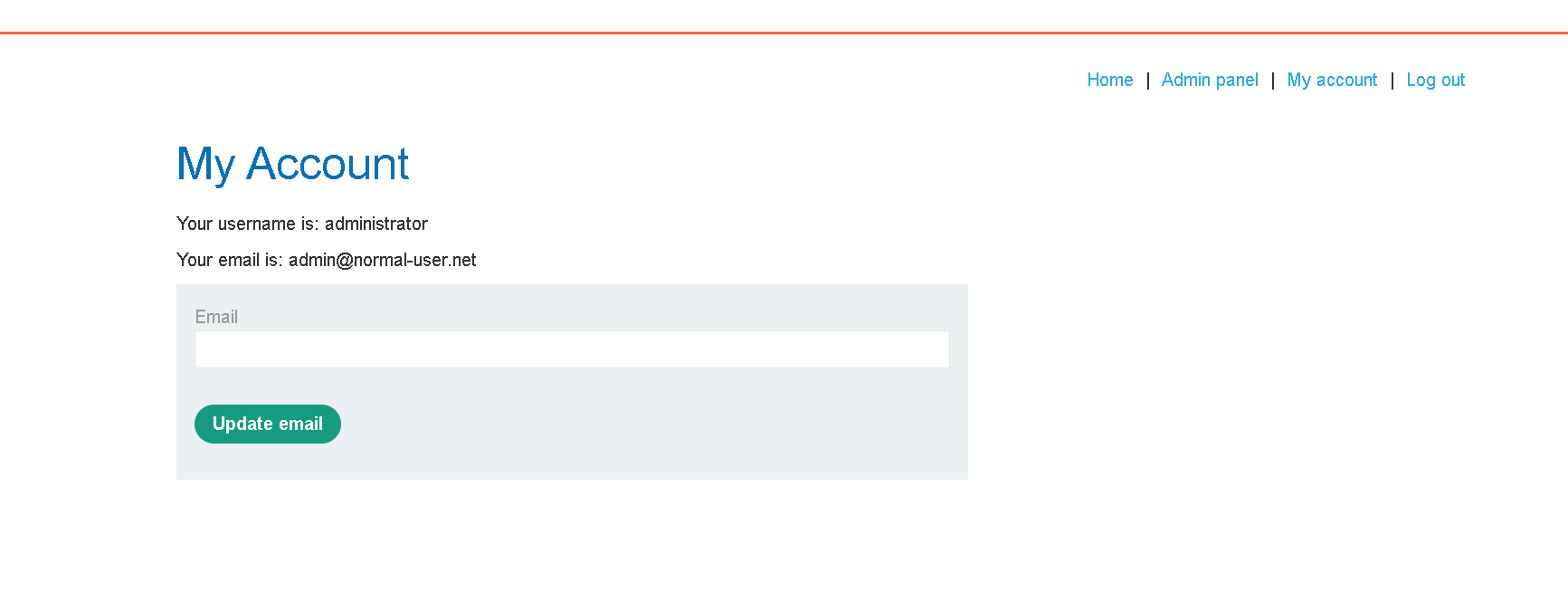
Task: Click the 'Your username is:' text
Action: [248, 224]
